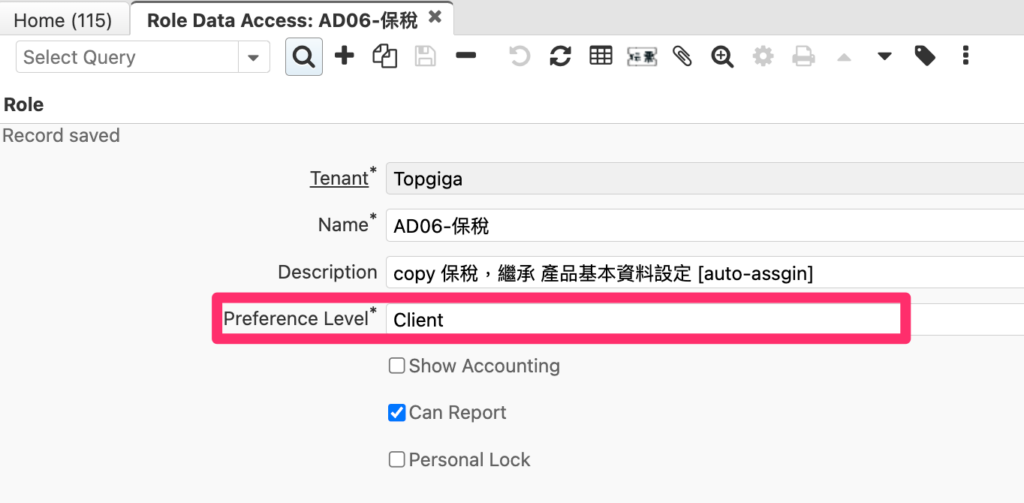Close the Role Data Access tab

point(434,18)
